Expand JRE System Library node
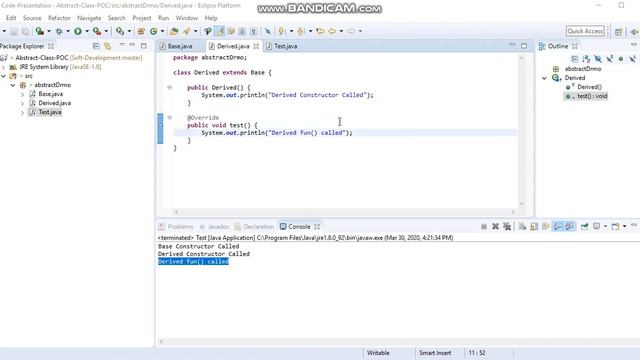 [4, 67]
